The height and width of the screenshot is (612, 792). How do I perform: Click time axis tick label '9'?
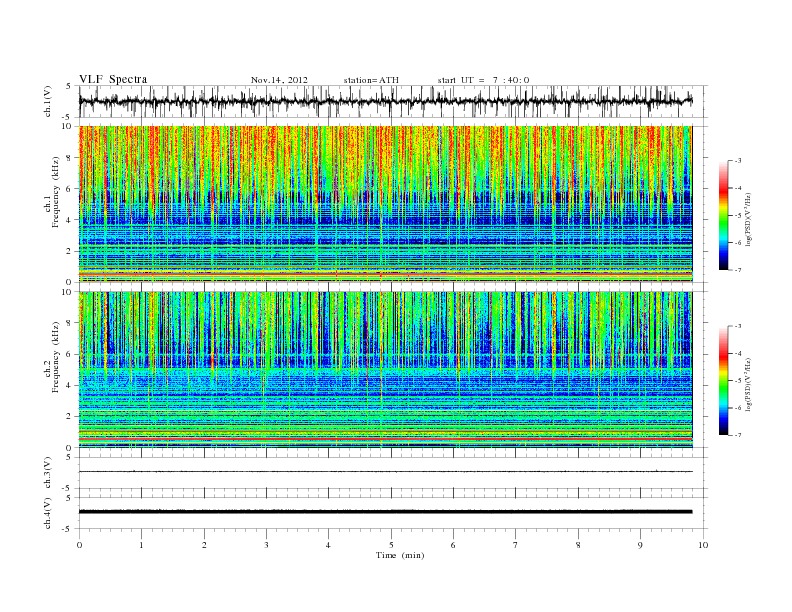640,545
